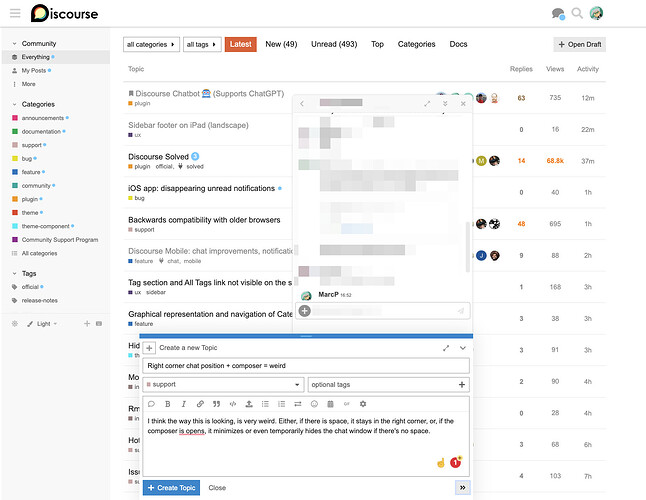646x500 pixels.
Task: Open the support category dropdown in composer
Action: coord(223,384)
